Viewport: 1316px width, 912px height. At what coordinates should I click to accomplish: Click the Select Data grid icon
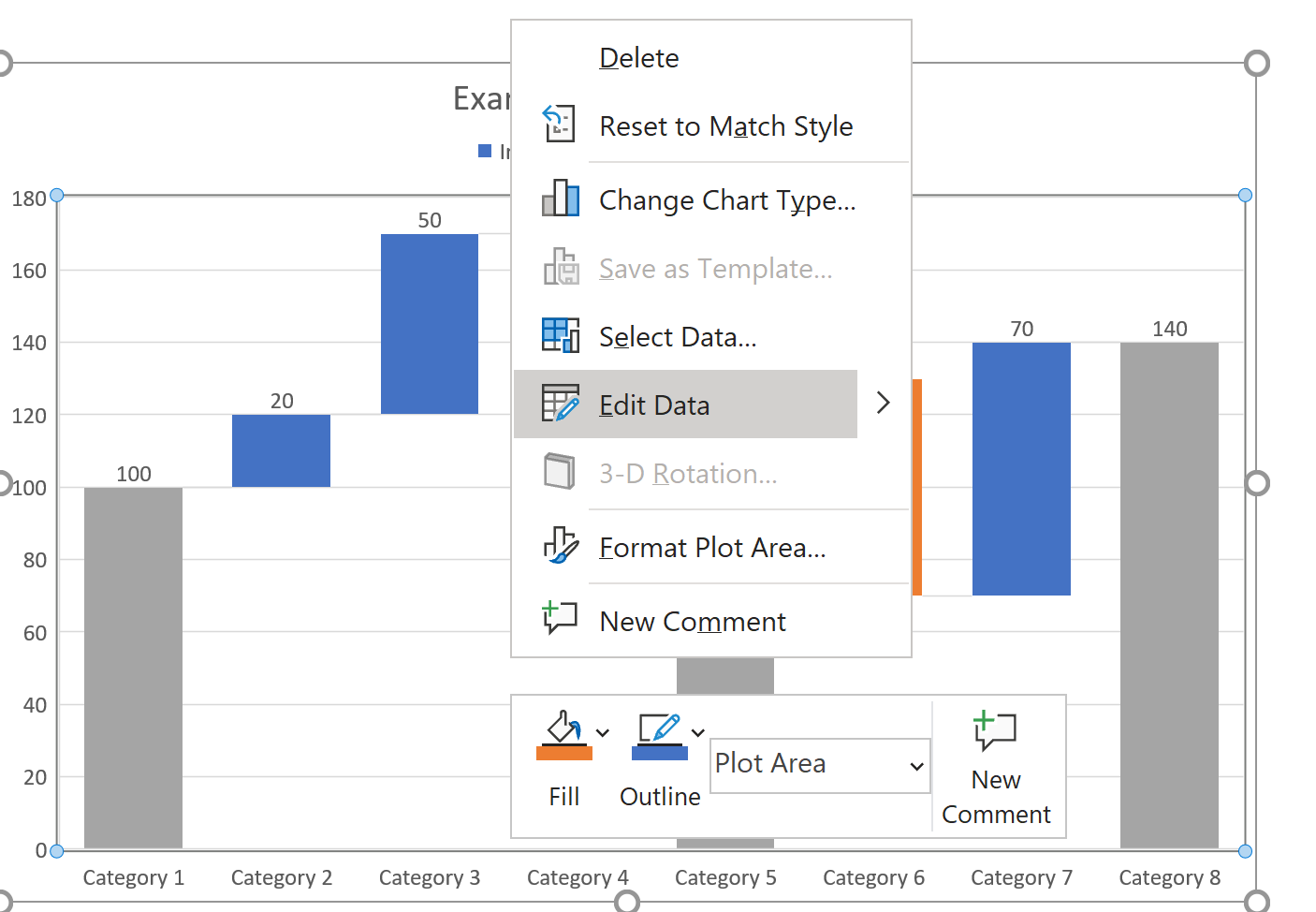561,335
